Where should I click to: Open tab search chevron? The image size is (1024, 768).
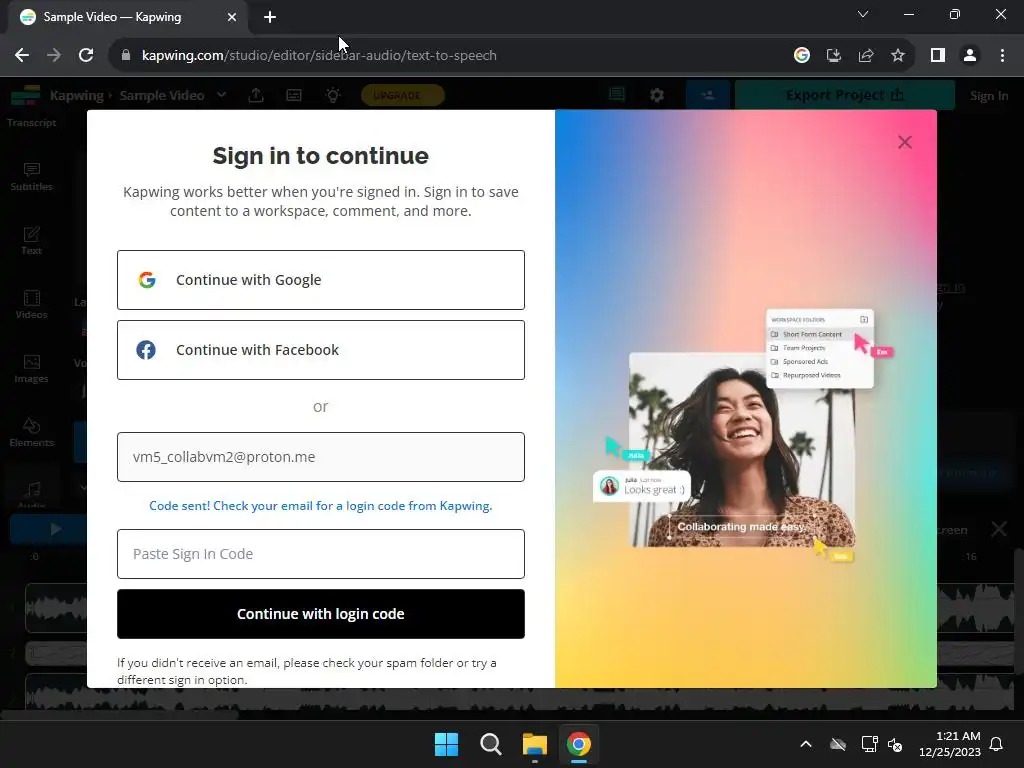[863, 14]
